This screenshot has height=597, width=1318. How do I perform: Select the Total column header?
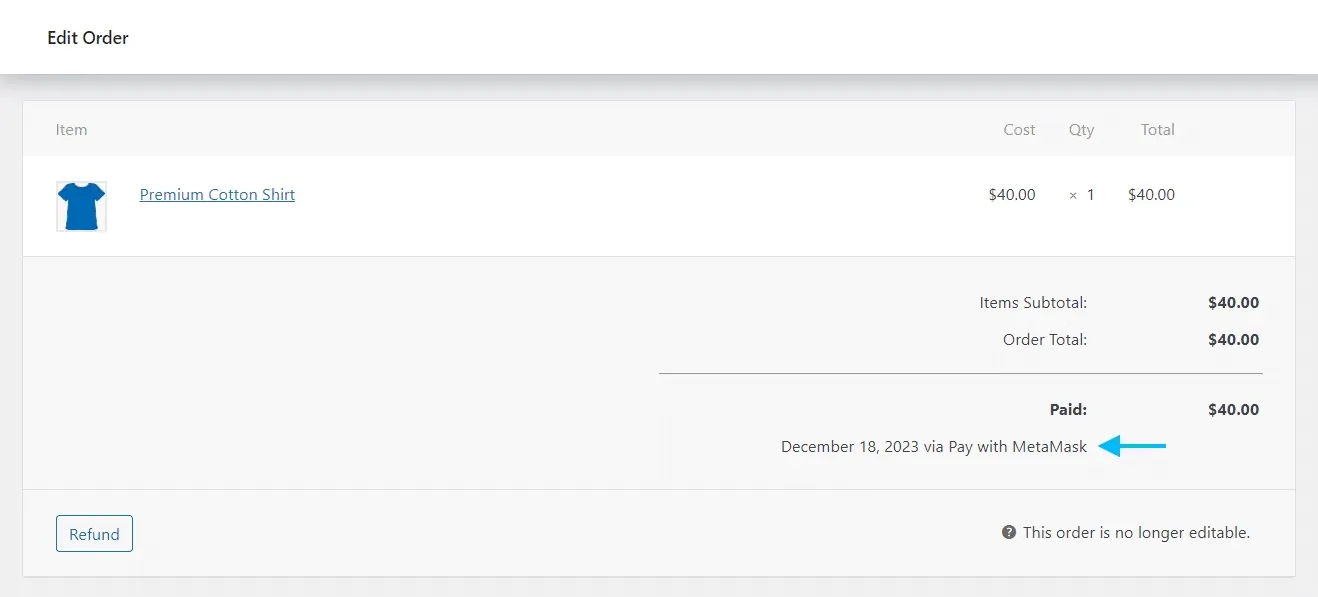(x=1157, y=129)
